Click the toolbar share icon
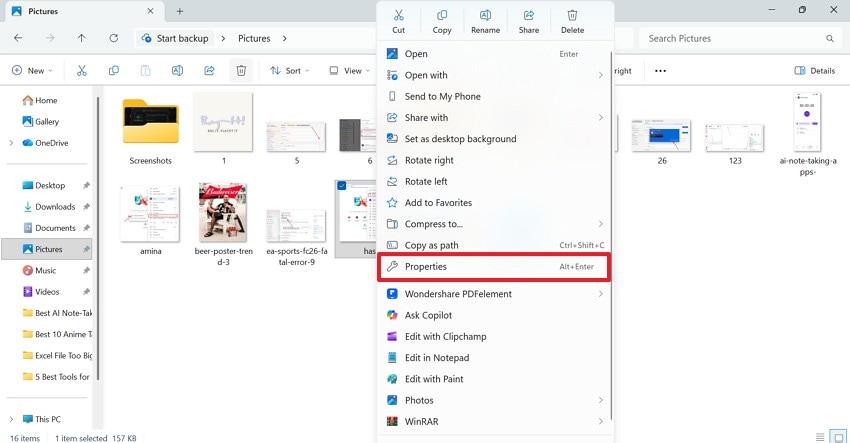850x443 pixels. pyautogui.click(x=209, y=70)
